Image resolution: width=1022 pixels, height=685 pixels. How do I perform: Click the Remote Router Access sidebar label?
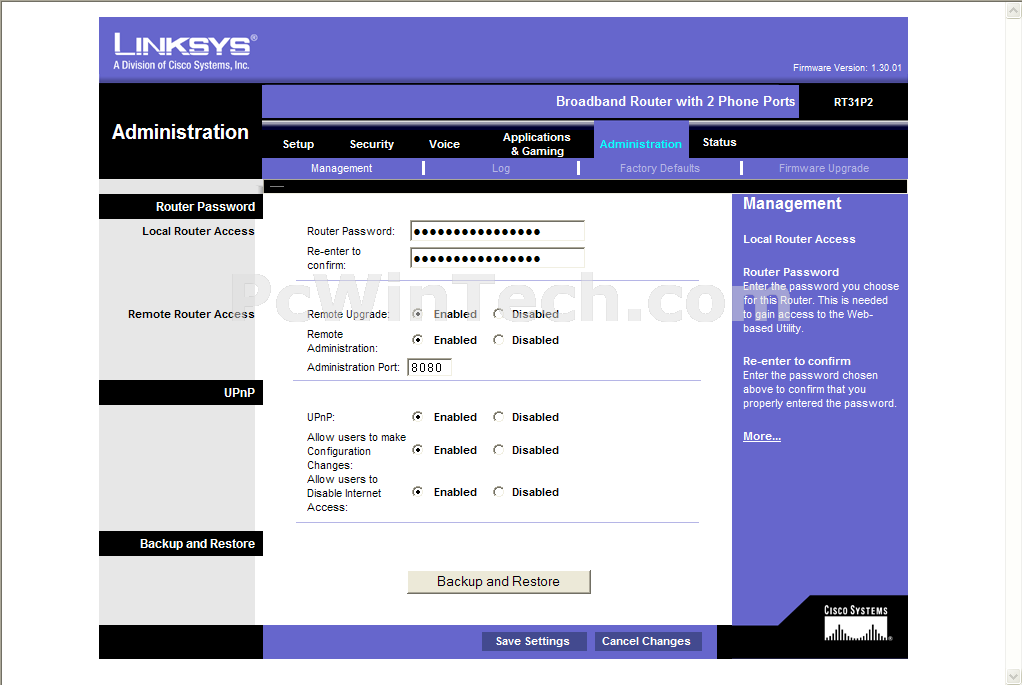(191, 314)
